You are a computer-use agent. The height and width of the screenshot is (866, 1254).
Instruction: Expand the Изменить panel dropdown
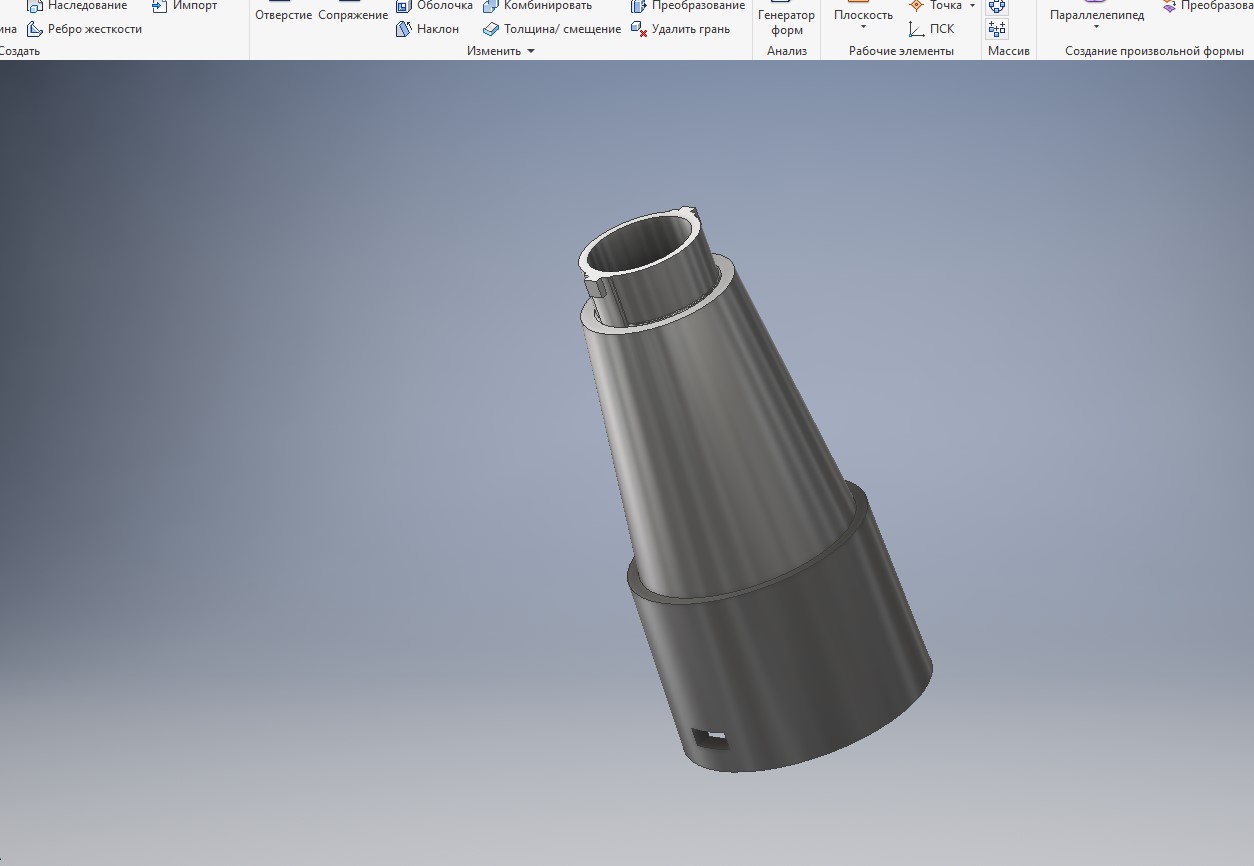pos(531,51)
